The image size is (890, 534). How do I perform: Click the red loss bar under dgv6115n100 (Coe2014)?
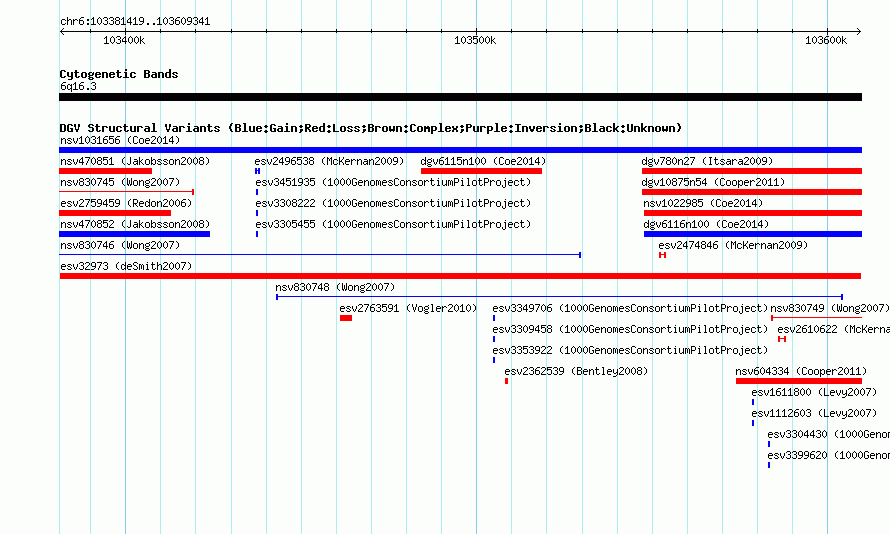481,171
